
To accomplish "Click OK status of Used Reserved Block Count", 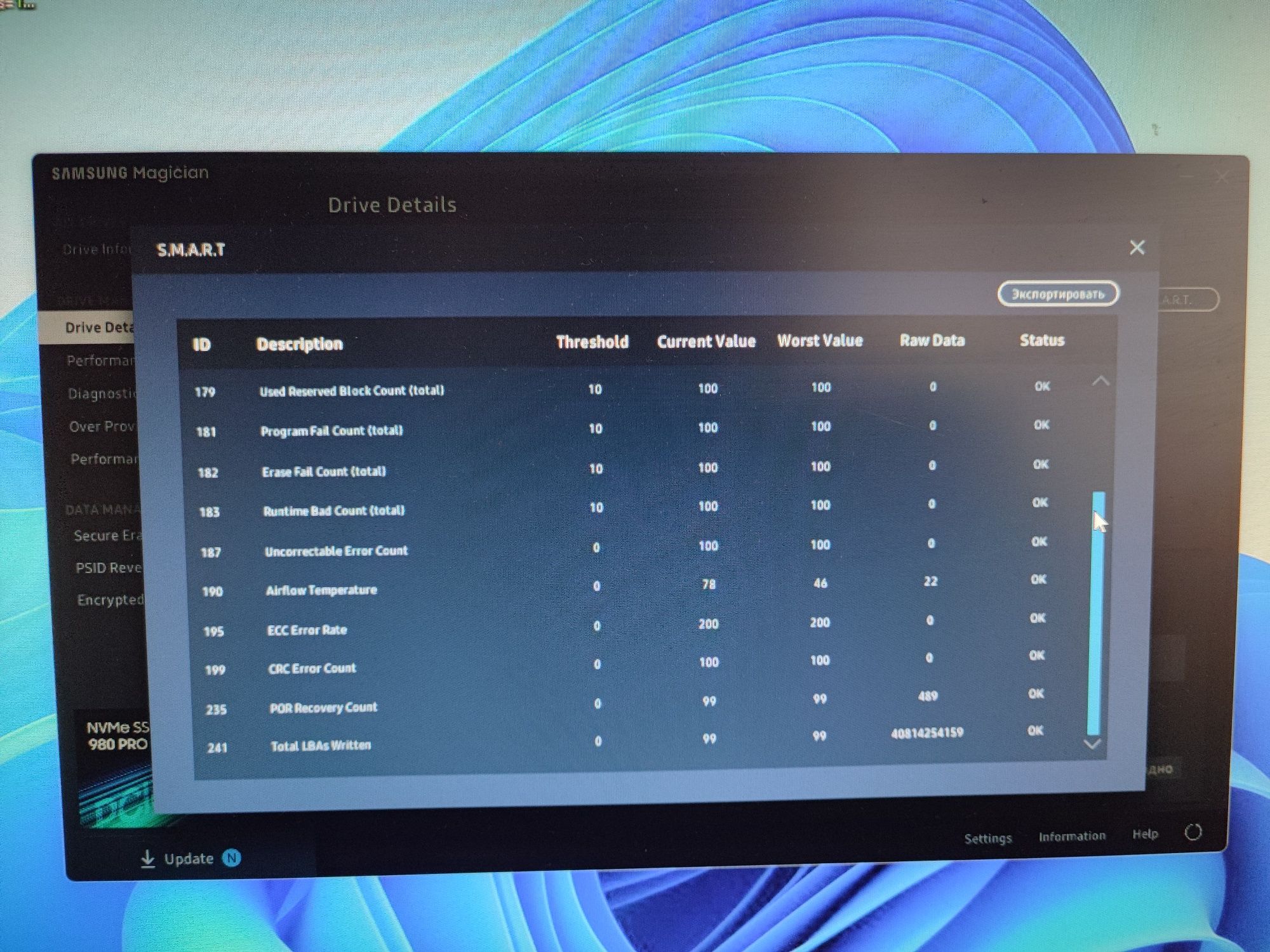I will click(x=1042, y=386).
